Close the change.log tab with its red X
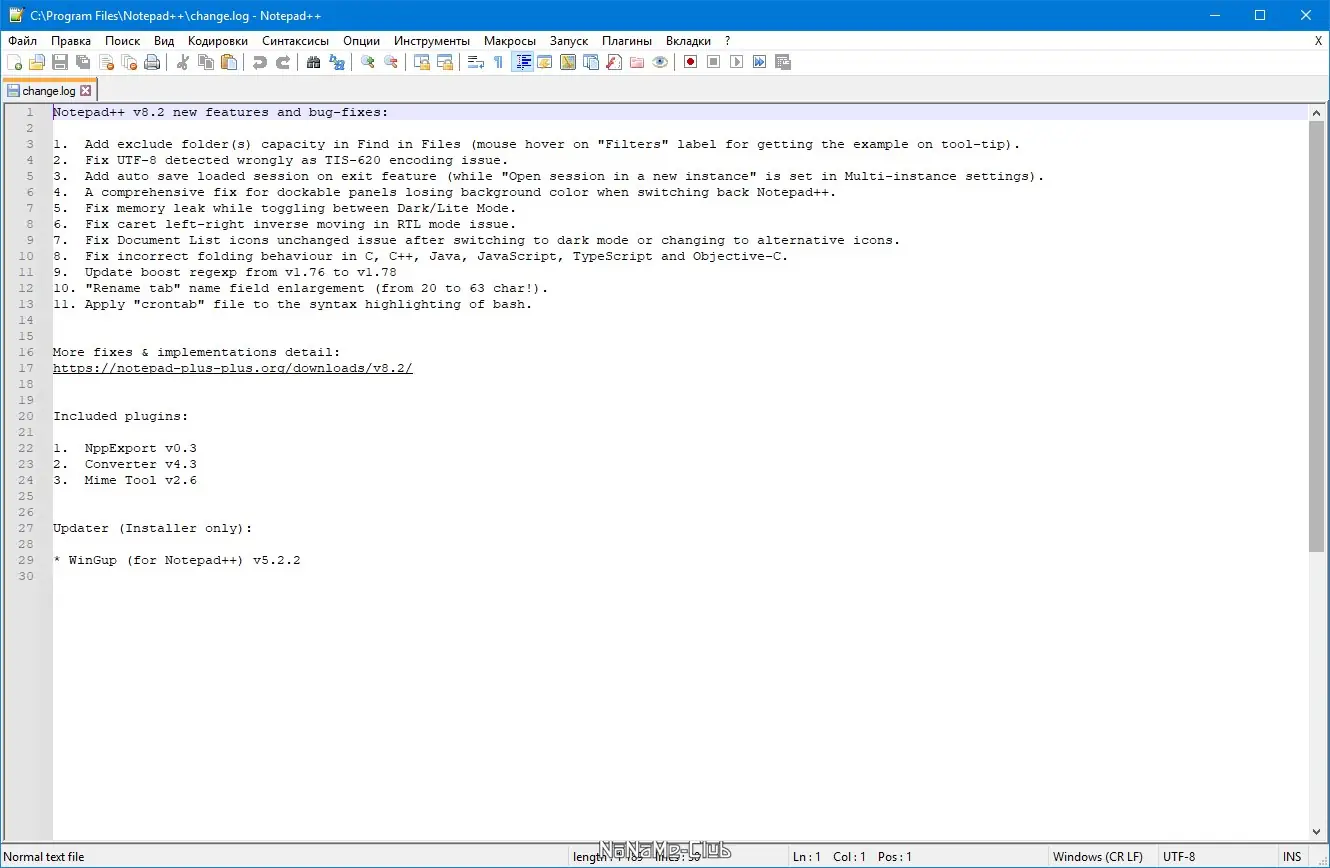Screen dimensions: 1330x868 point(86,91)
